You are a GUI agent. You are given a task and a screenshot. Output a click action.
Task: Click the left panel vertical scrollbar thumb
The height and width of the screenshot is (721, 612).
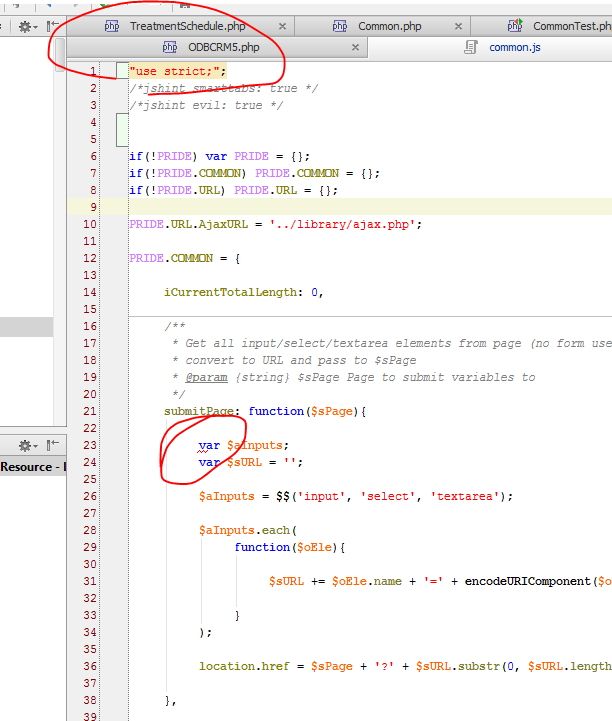pos(60,55)
